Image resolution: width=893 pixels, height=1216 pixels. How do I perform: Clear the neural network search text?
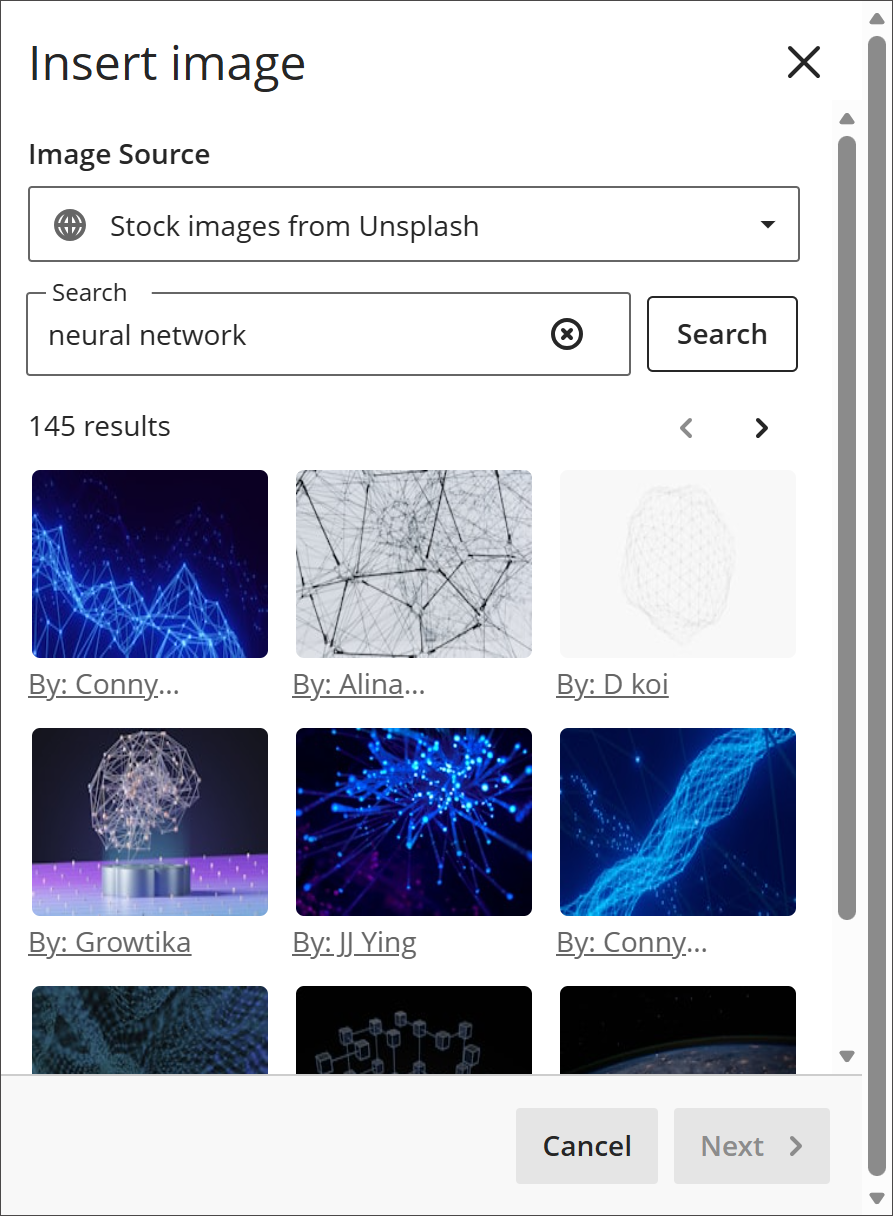click(566, 334)
